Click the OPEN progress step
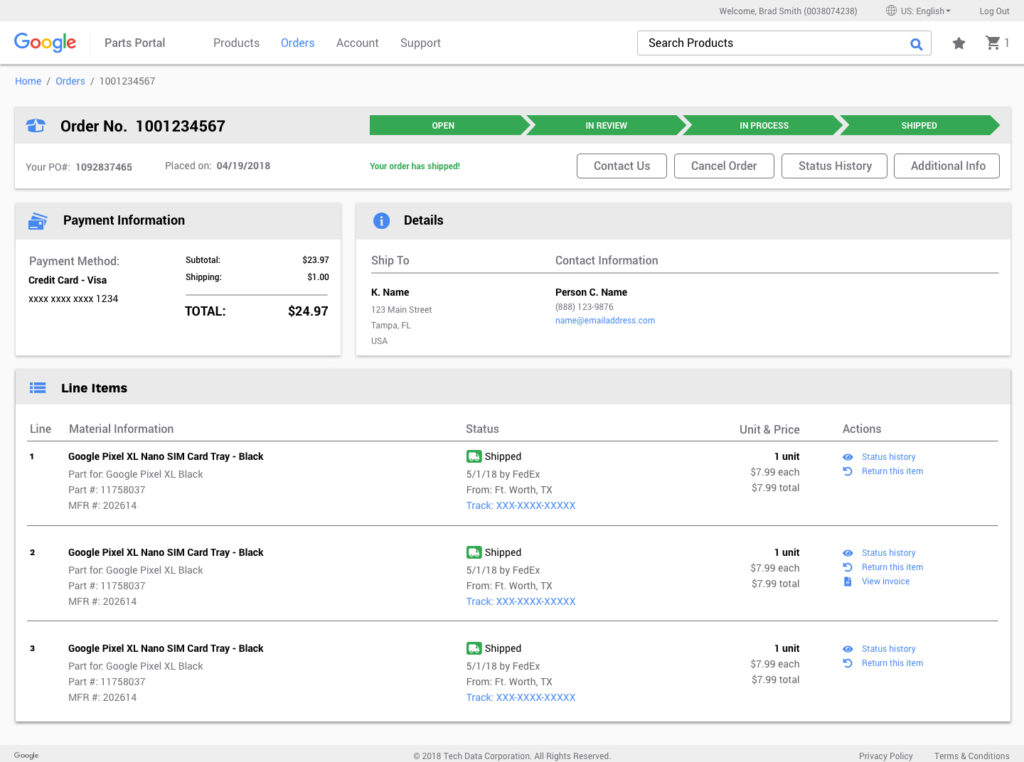This screenshot has width=1024, height=762. coord(448,125)
